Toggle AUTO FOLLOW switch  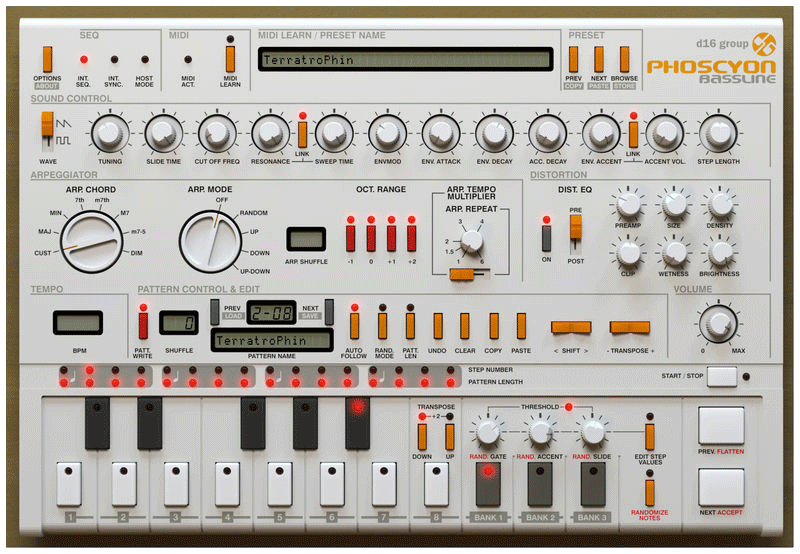[x=354, y=326]
